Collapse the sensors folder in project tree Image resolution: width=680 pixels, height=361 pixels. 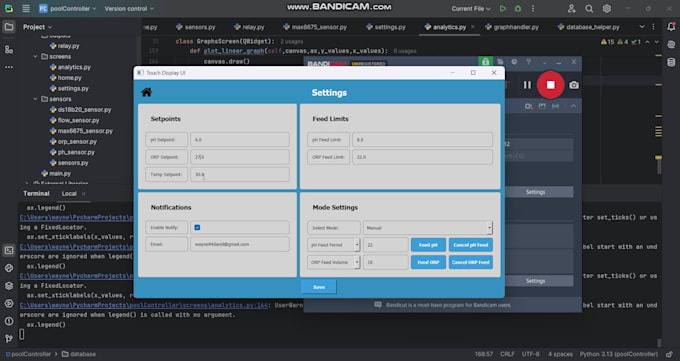pyautogui.click(x=35, y=99)
